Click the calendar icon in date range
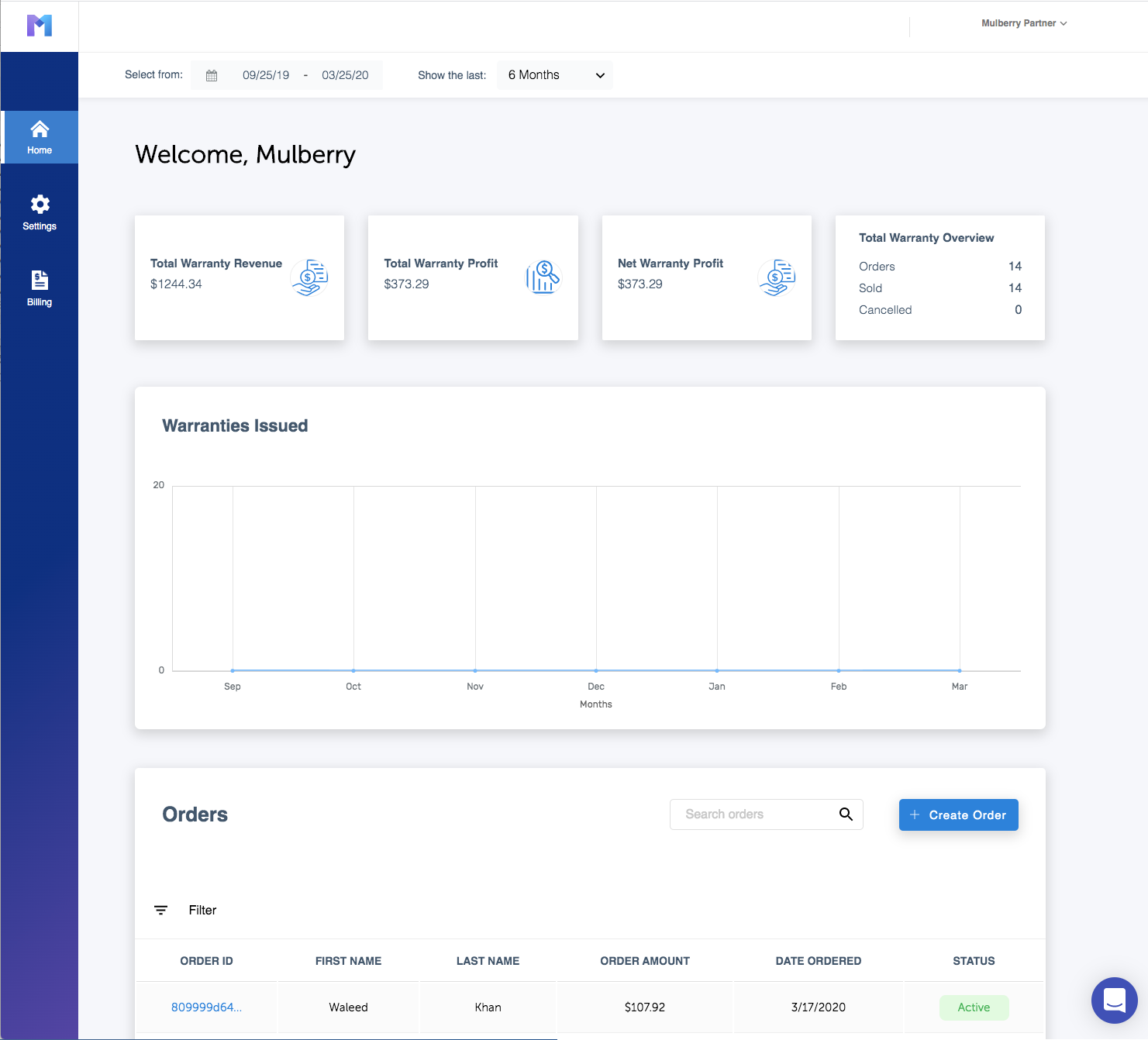Viewport: 1148px width, 1040px height. click(212, 75)
